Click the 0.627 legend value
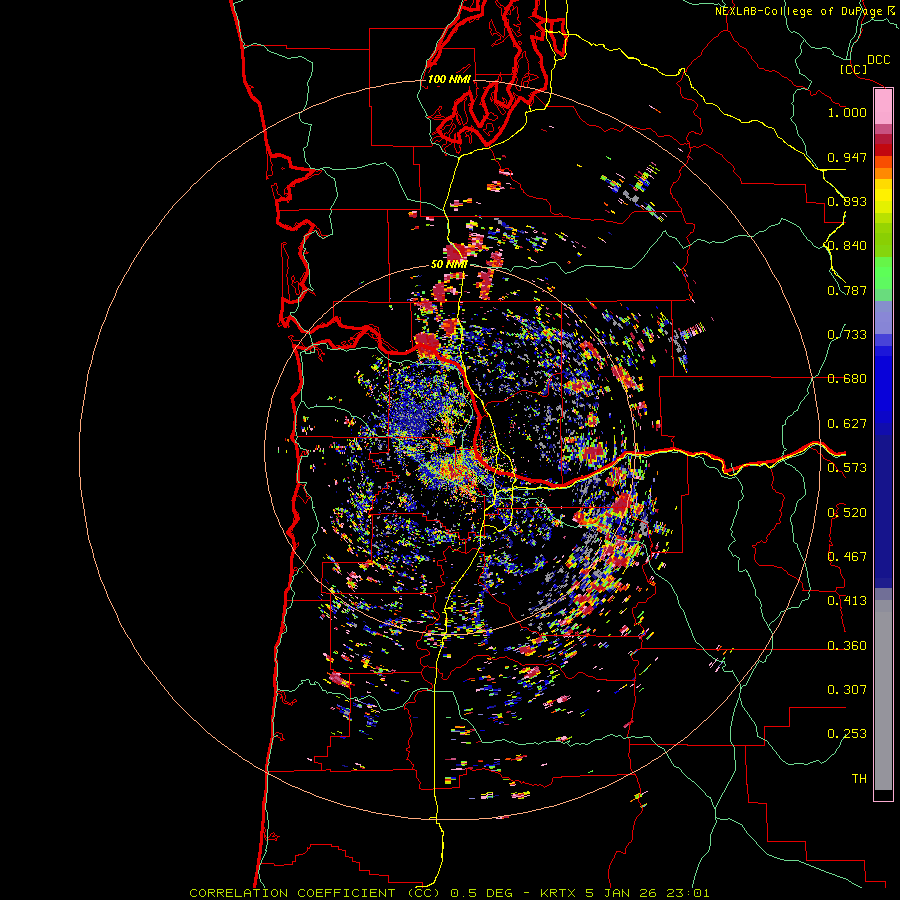The height and width of the screenshot is (900, 900). click(847, 424)
